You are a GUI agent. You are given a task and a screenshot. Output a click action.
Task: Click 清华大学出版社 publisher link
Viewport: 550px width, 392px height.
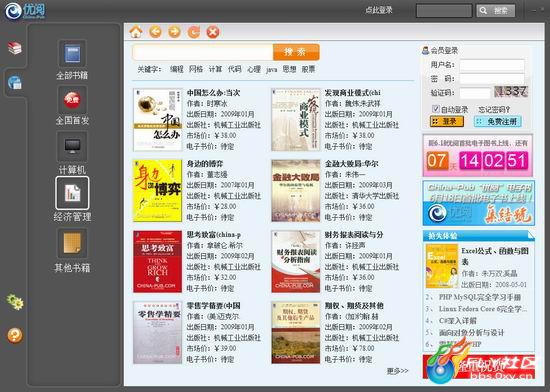[375, 196]
